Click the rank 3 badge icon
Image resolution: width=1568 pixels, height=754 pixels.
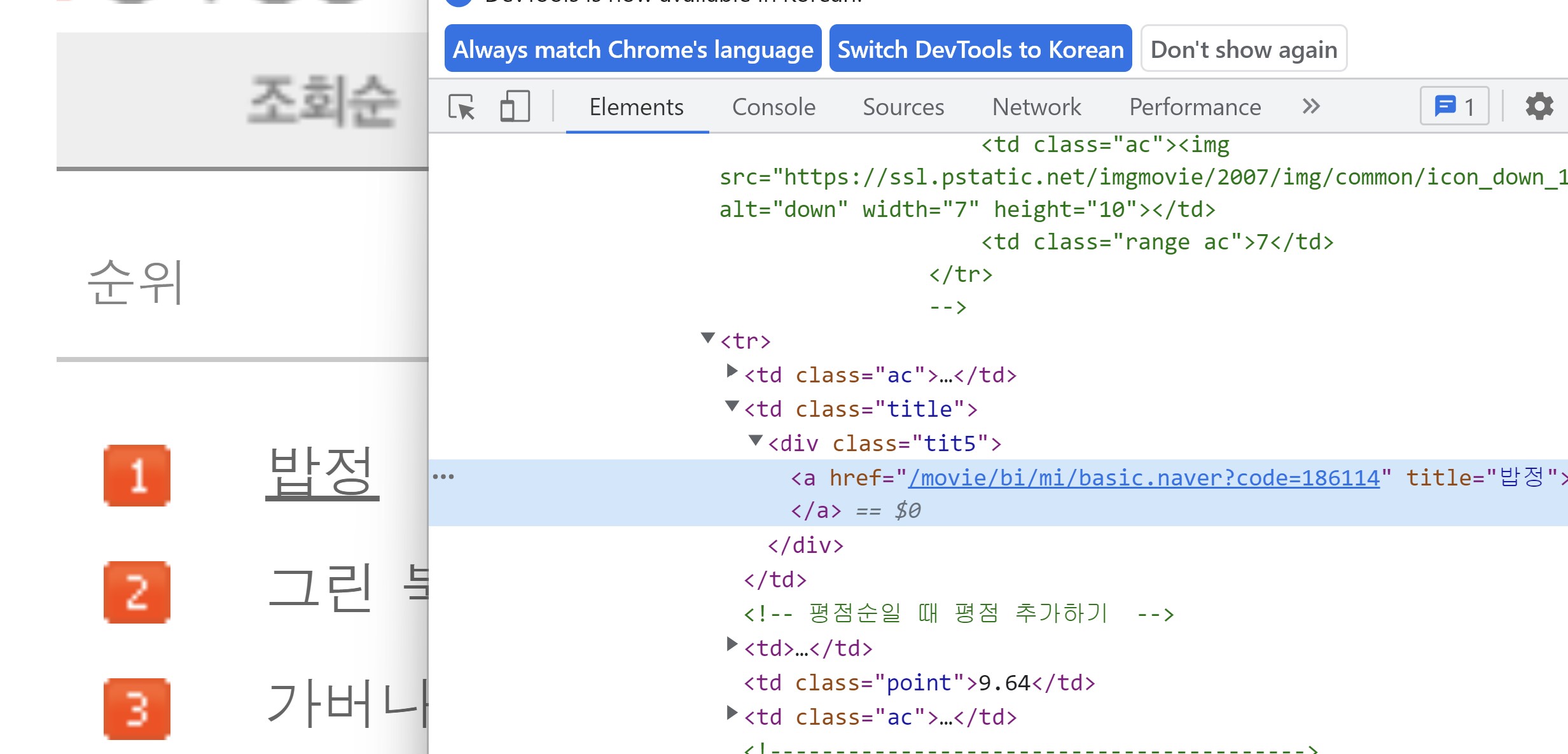[137, 708]
